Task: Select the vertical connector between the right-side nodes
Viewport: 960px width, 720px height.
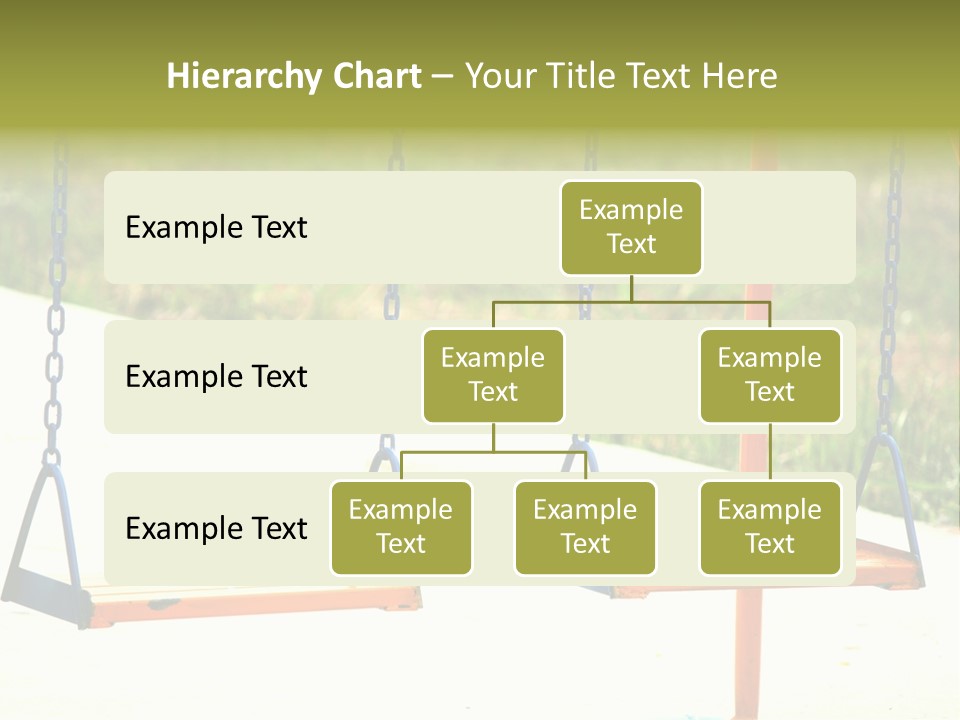Action: 770,452
